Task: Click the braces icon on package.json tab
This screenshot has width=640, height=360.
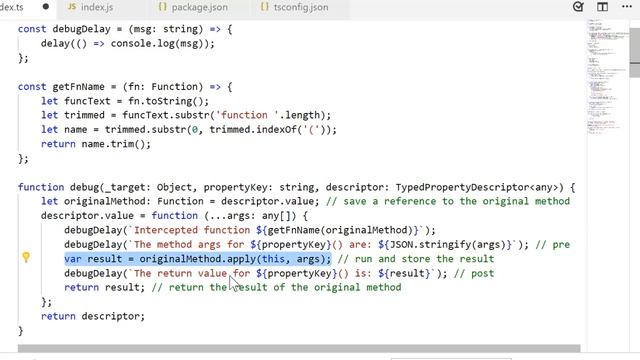Action: pyautogui.click(x=162, y=7)
